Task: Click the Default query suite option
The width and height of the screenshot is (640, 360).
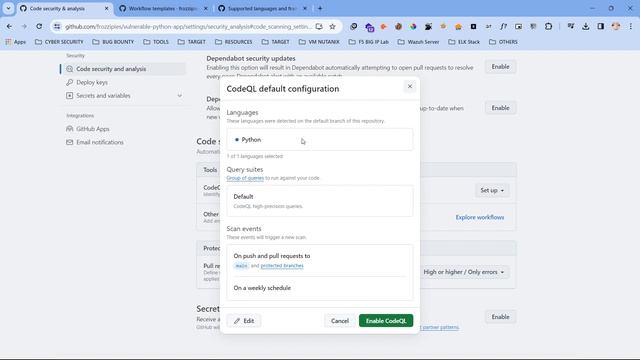Action: coord(320,201)
